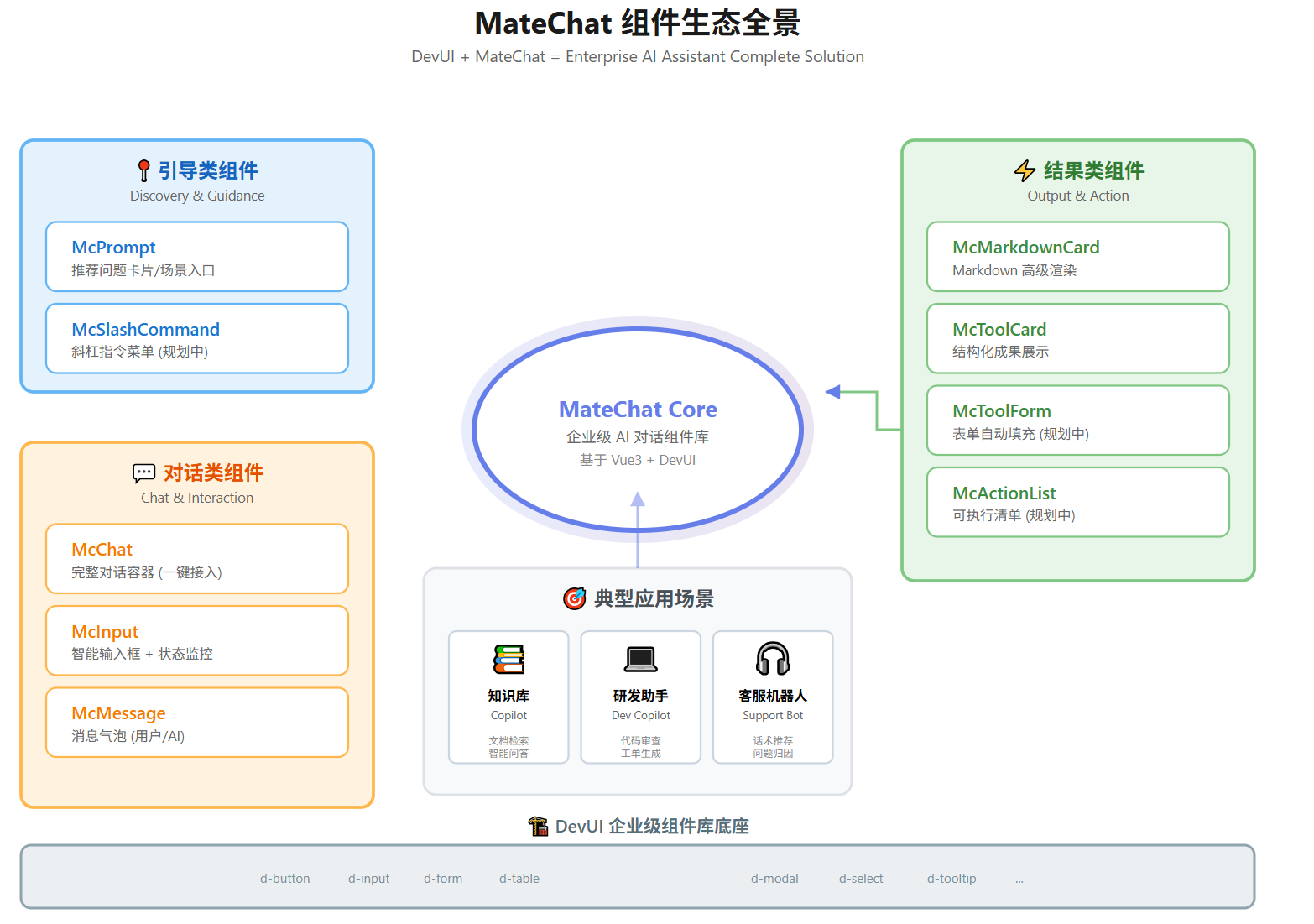Click the toolbox icon beside DevUI 企业级组件库底座
Viewport: 1314px width, 924px height.
tap(538, 826)
